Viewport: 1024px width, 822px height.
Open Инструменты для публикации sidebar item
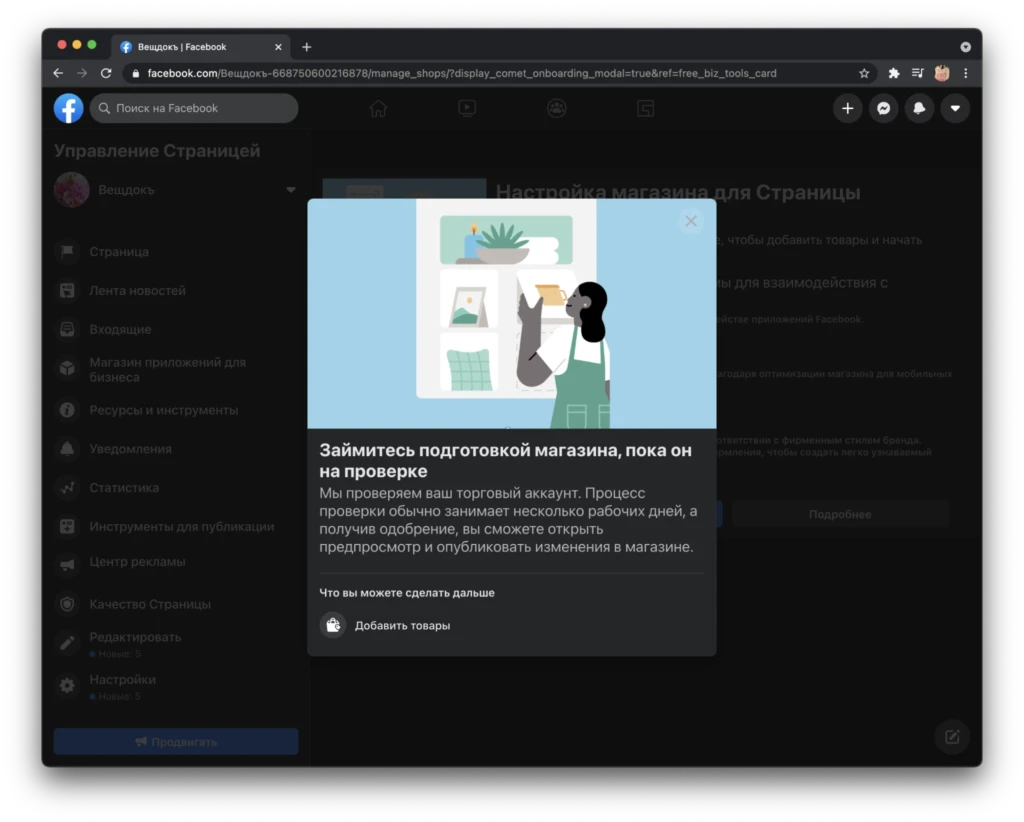(175, 526)
